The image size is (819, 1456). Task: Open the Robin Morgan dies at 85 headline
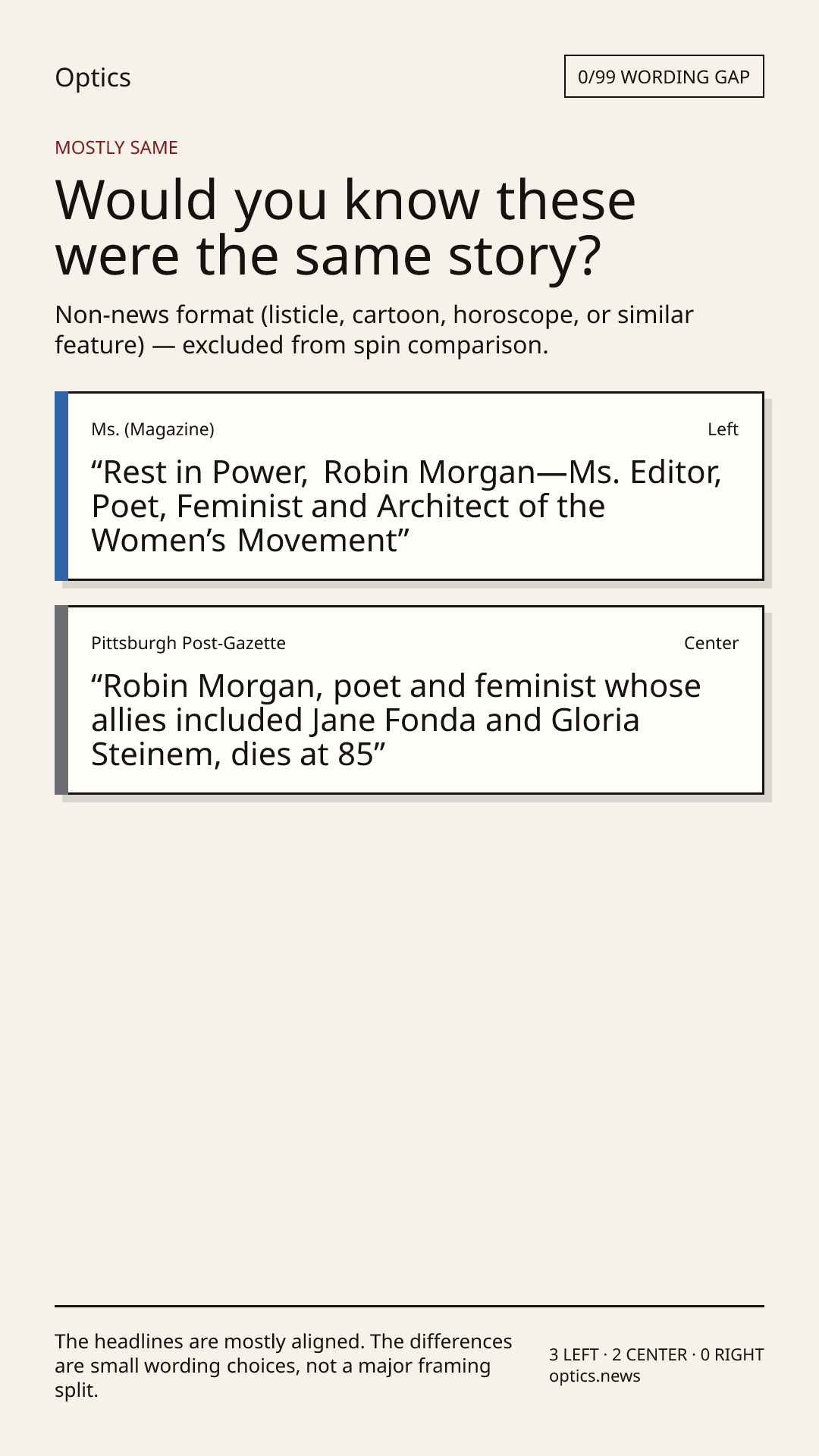coord(396,720)
